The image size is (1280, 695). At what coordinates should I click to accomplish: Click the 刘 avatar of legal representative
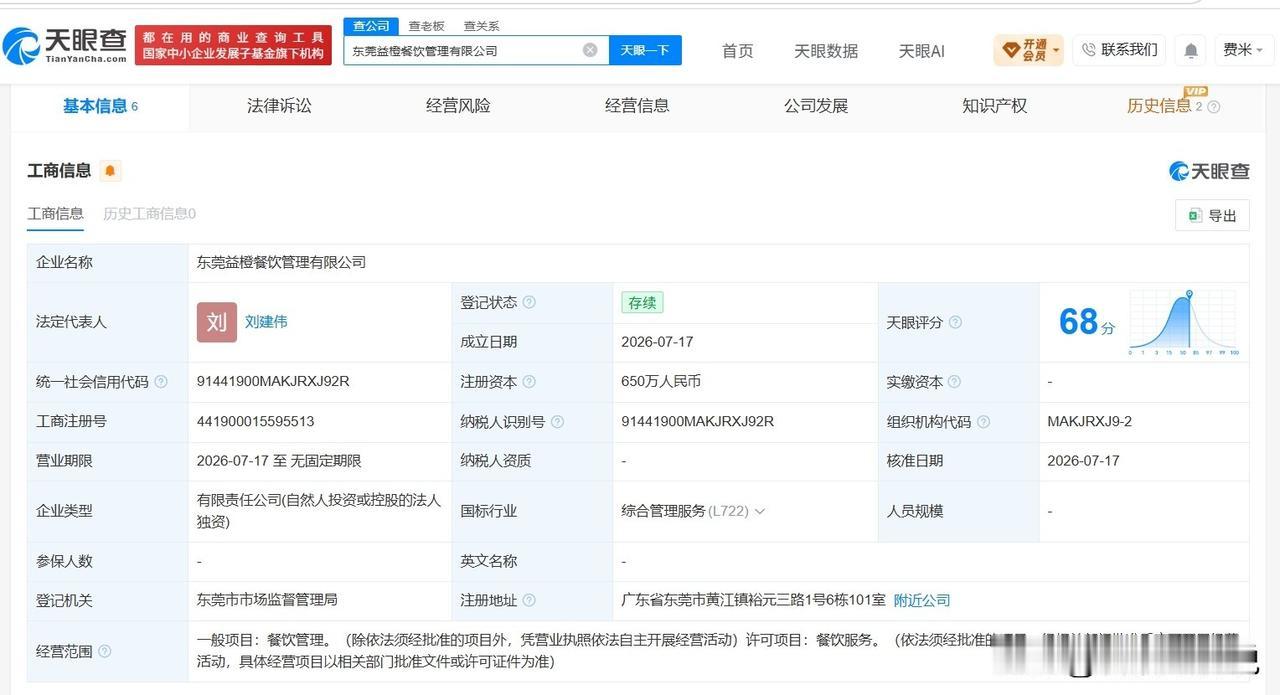(217, 322)
